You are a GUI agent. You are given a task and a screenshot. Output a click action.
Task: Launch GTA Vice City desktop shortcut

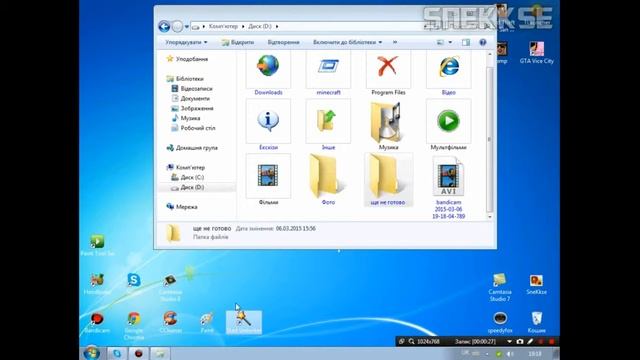coord(536,52)
